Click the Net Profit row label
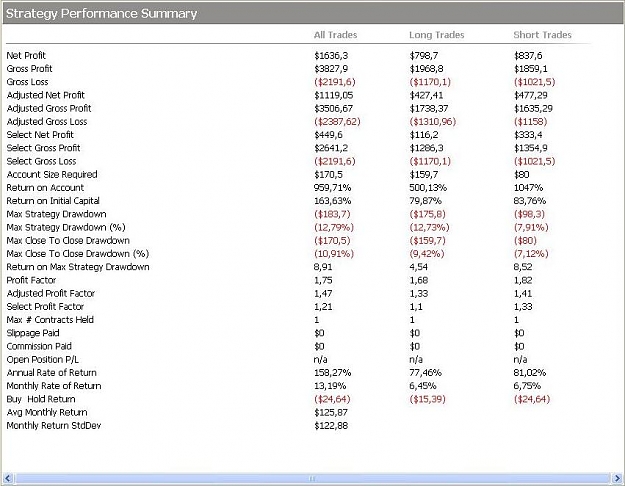The height and width of the screenshot is (486, 625). coord(26,55)
